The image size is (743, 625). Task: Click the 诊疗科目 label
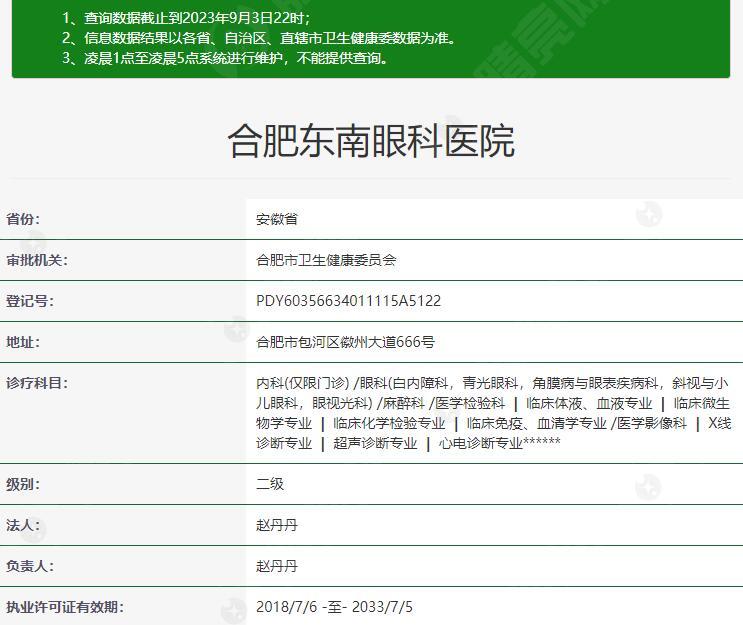tap(37, 383)
